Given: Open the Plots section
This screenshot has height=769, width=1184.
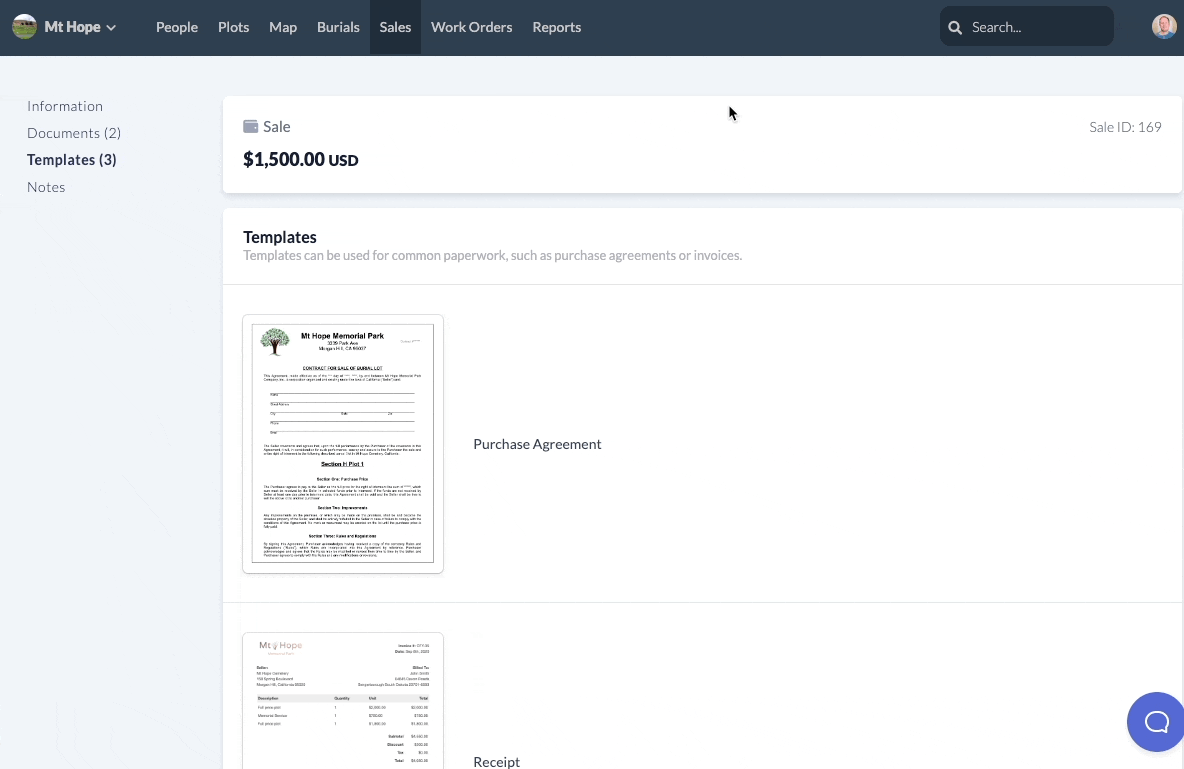Looking at the screenshot, I should tap(233, 27).
